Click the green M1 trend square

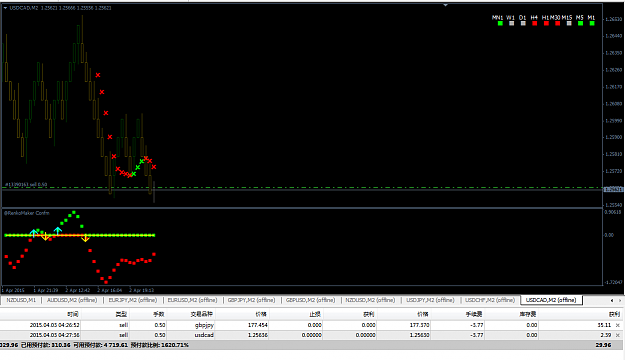pos(592,24)
